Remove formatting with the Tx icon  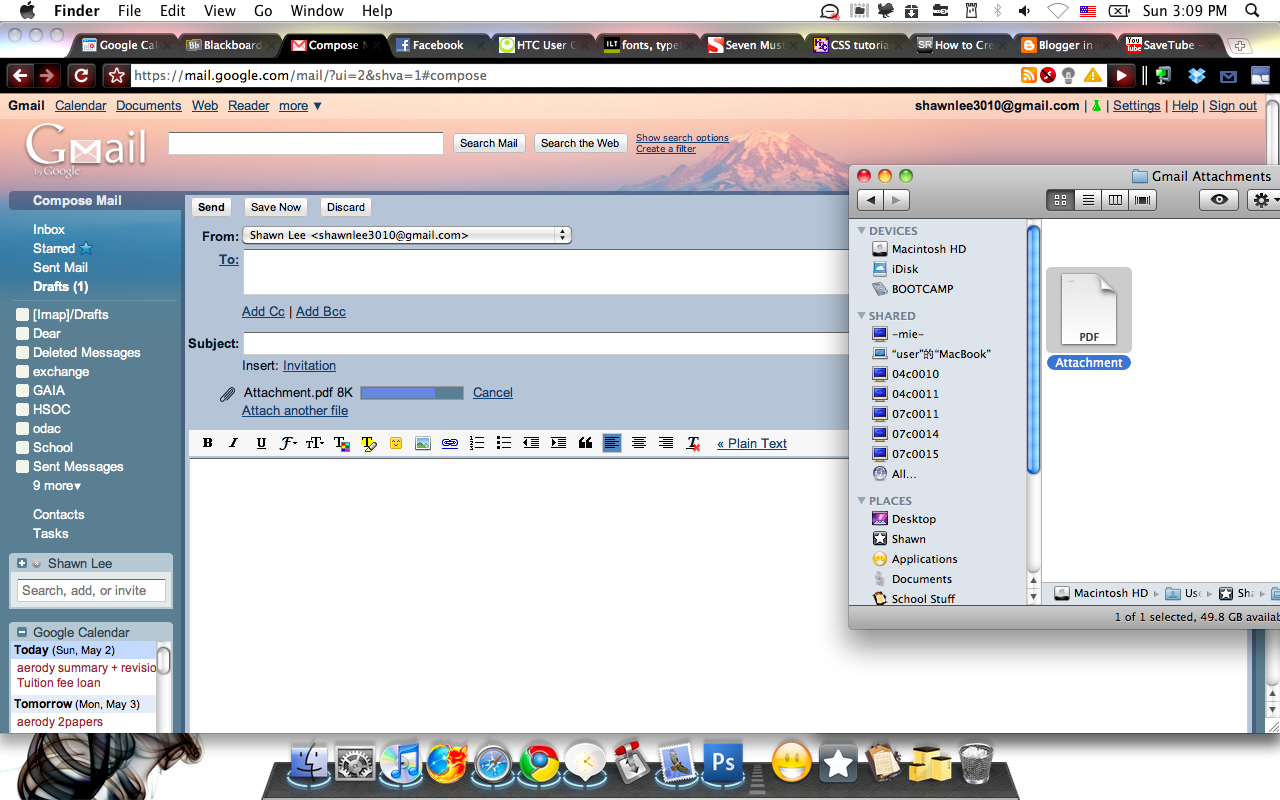[x=691, y=442]
